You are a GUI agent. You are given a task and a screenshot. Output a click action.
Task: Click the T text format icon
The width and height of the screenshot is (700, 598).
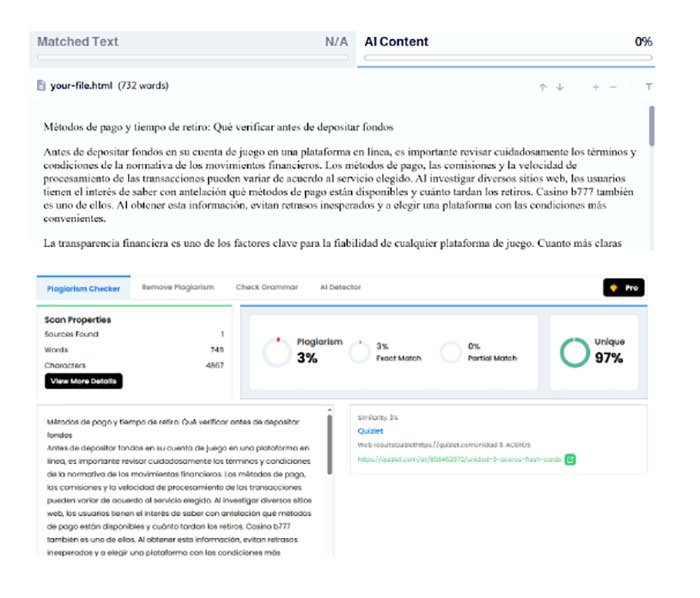(648, 87)
